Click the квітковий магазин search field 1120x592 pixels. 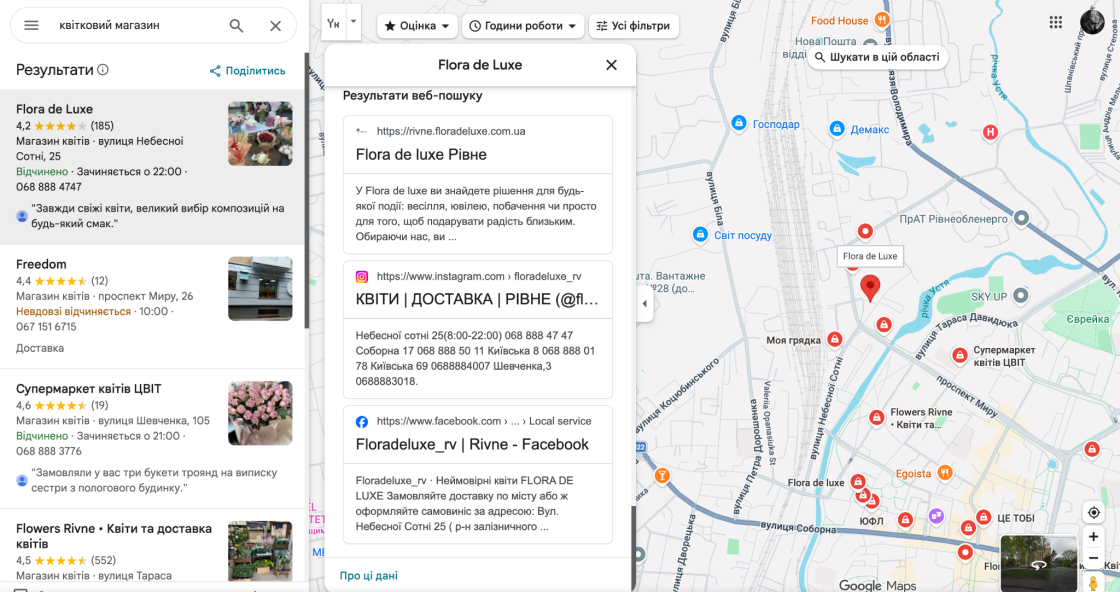click(136, 26)
